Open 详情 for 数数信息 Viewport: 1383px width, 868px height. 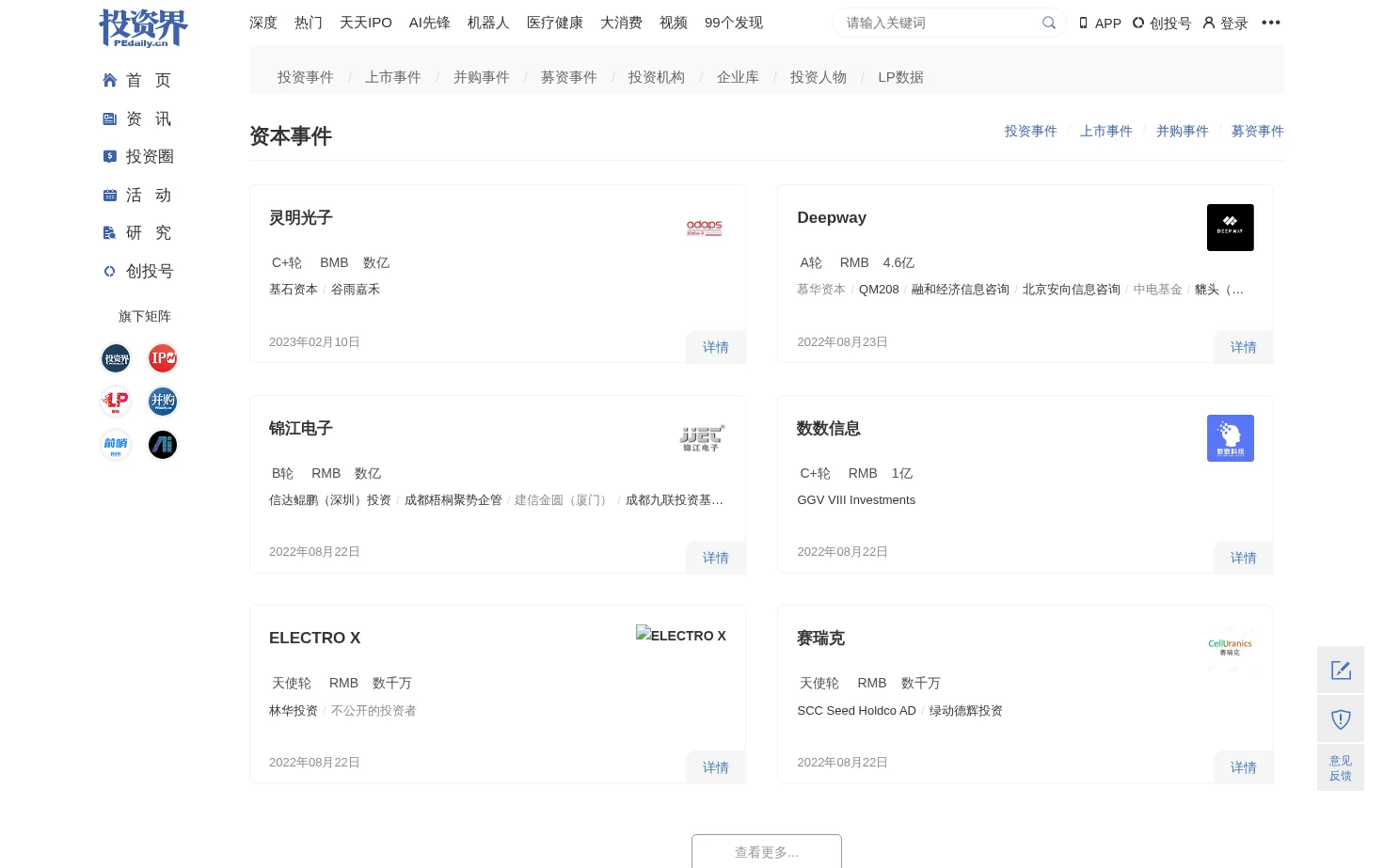coord(1244,558)
